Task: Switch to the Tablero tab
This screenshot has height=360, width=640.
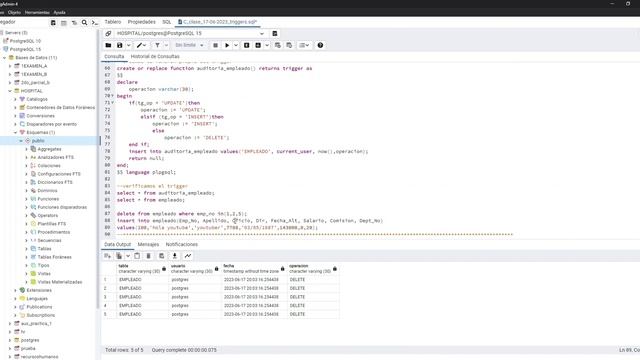Action: click(x=113, y=22)
